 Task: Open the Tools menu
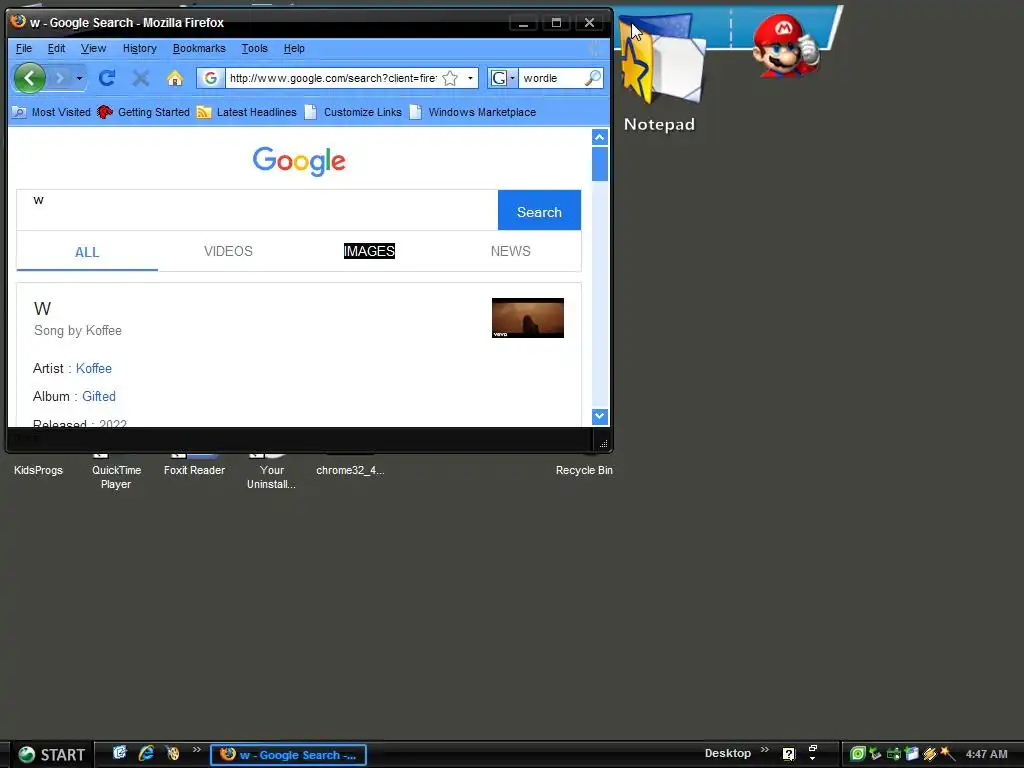pos(255,48)
